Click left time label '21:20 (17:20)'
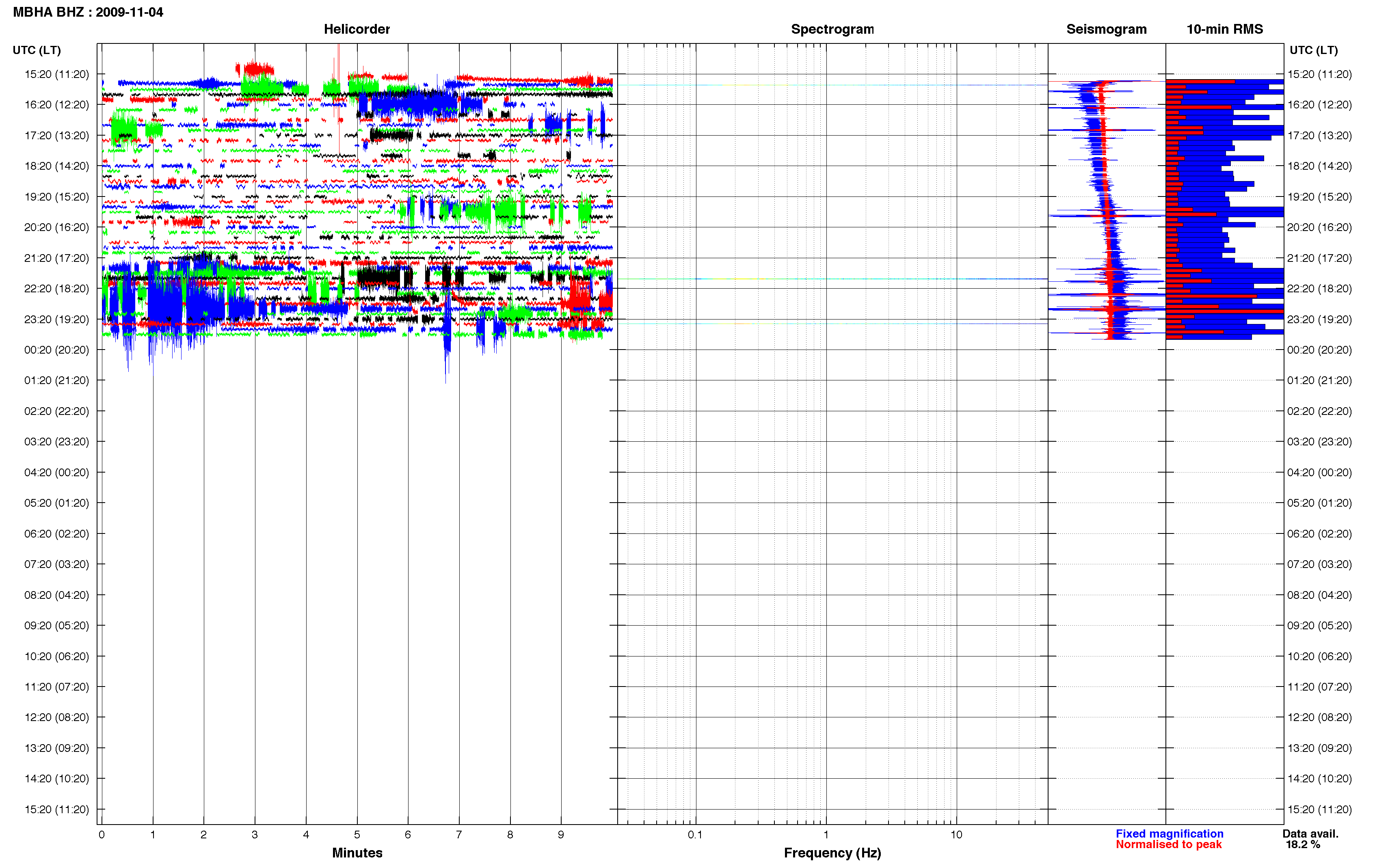 (57, 258)
